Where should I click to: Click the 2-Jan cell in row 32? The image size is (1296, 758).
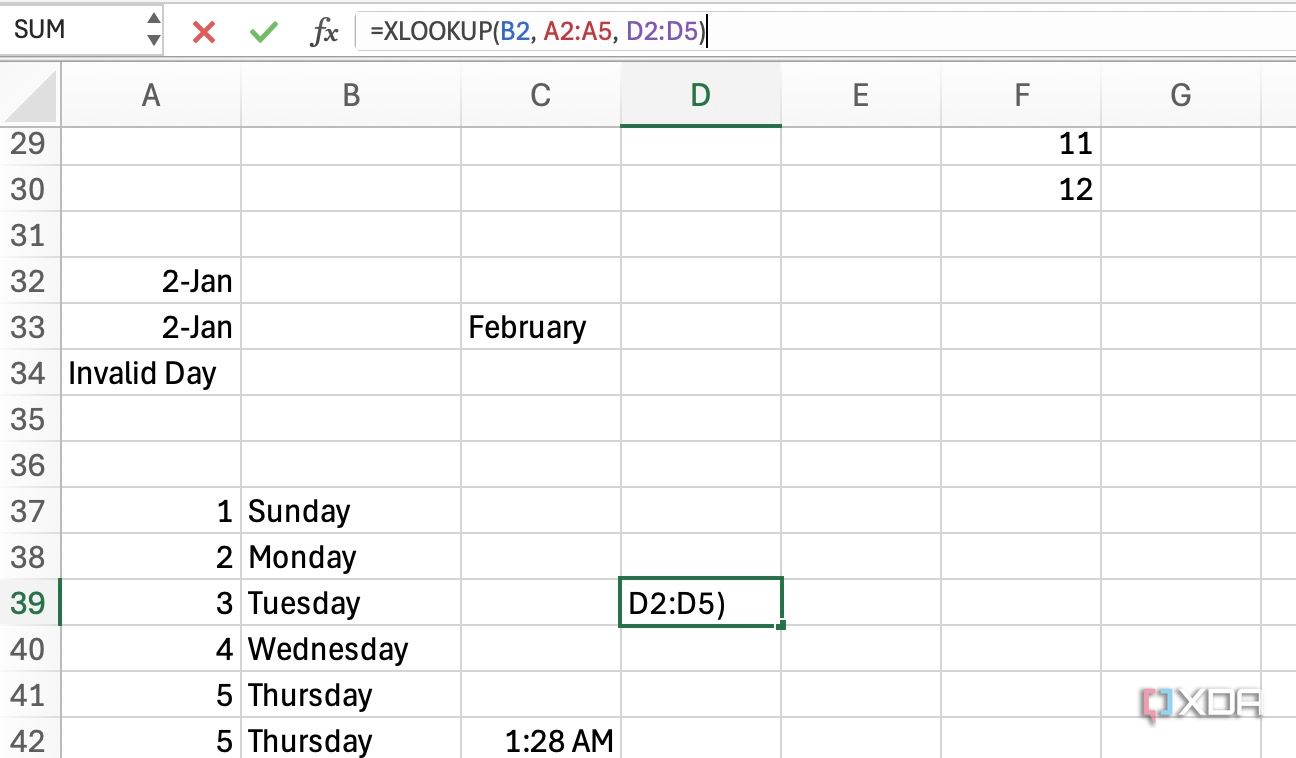click(x=150, y=281)
